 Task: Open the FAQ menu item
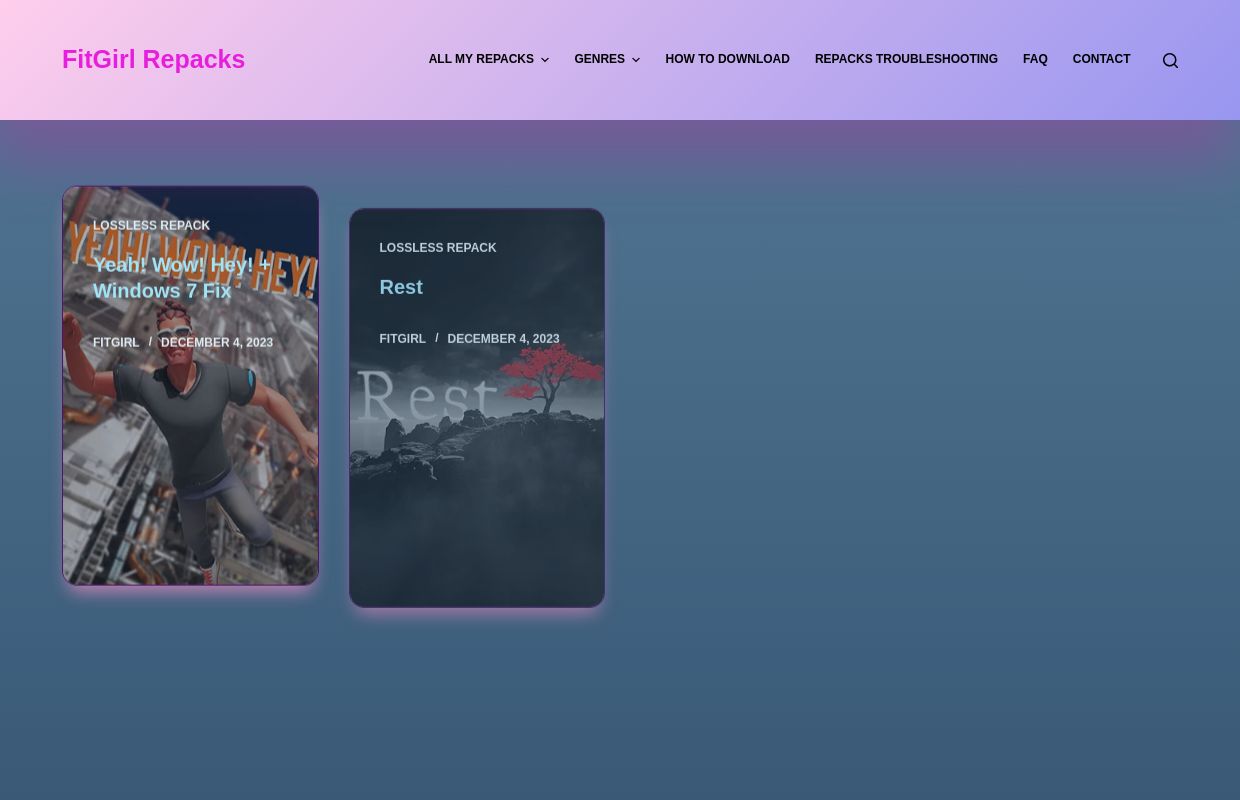(1035, 59)
